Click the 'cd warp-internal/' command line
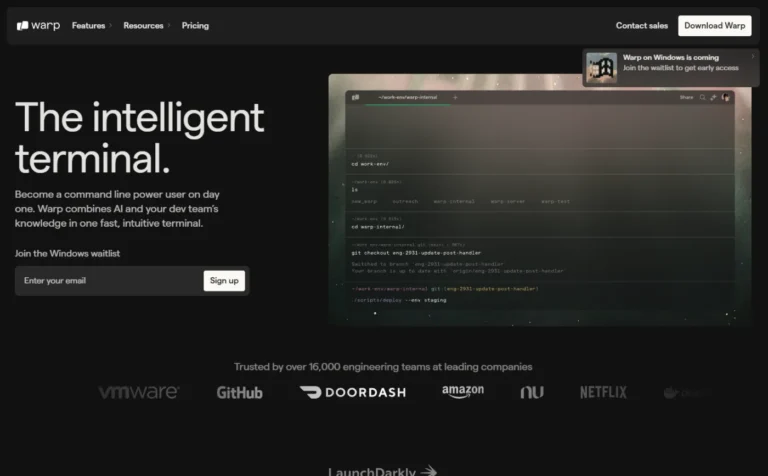Screen dimensions: 768x476 [x=378, y=227]
